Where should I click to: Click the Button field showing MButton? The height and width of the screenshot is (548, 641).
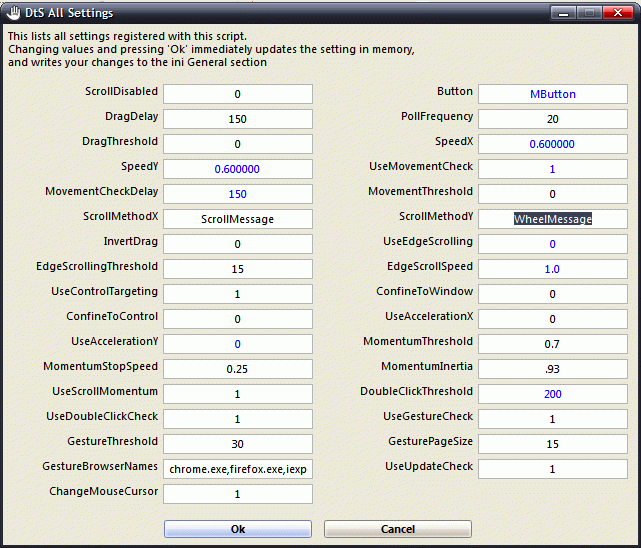click(x=553, y=94)
